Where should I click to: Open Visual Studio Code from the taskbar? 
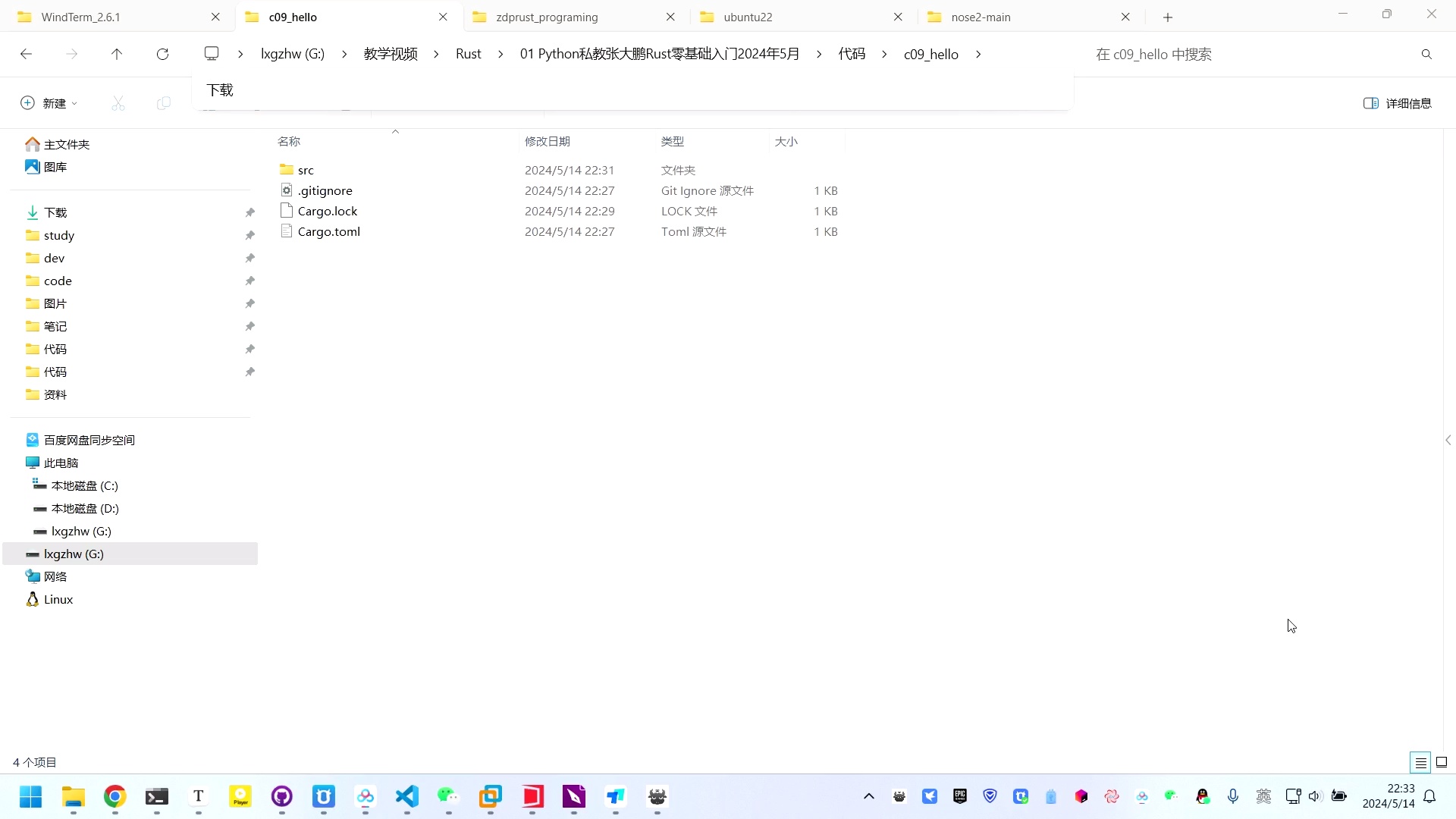(407, 798)
